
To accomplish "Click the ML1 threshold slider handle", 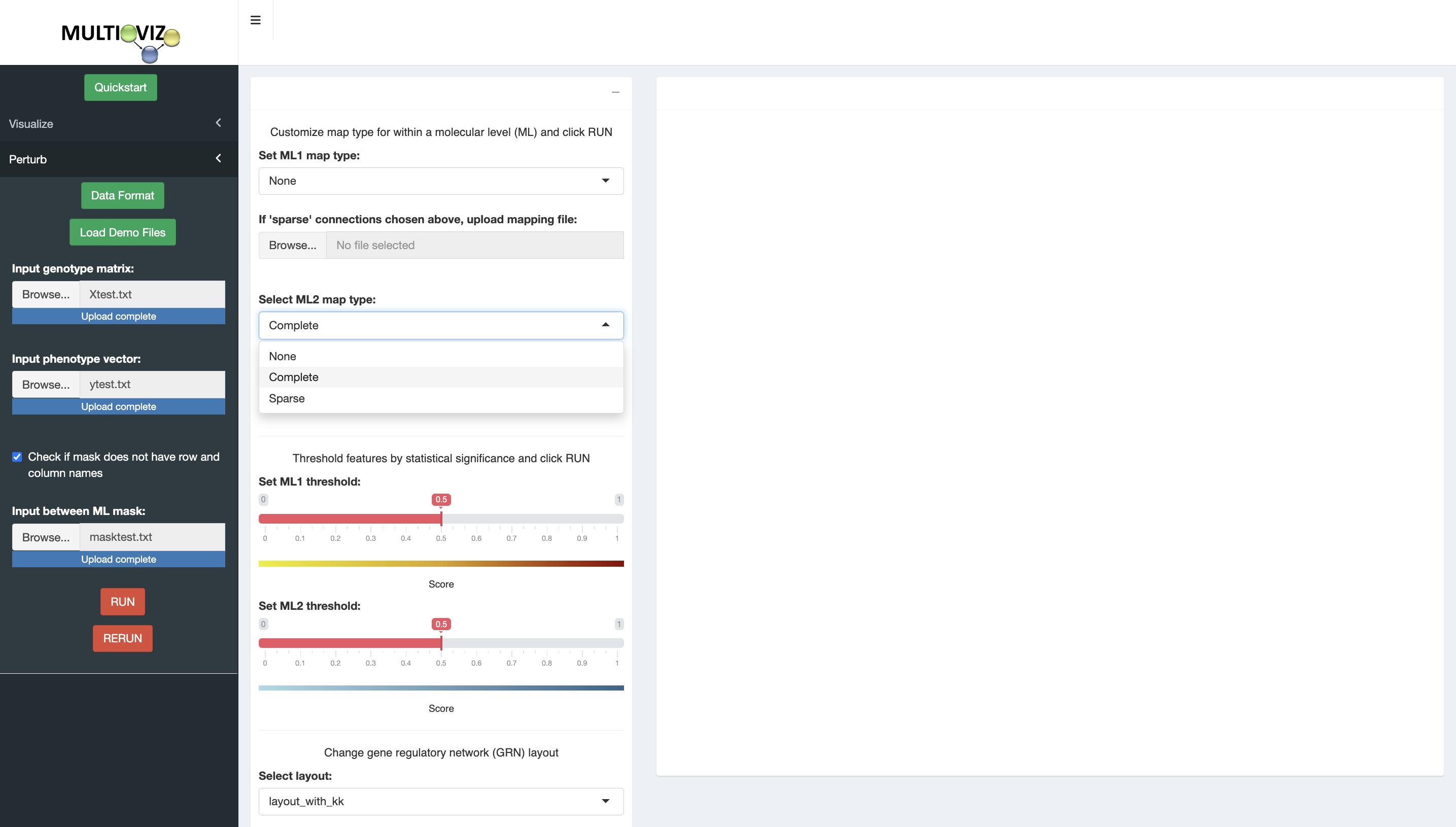I will point(441,518).
